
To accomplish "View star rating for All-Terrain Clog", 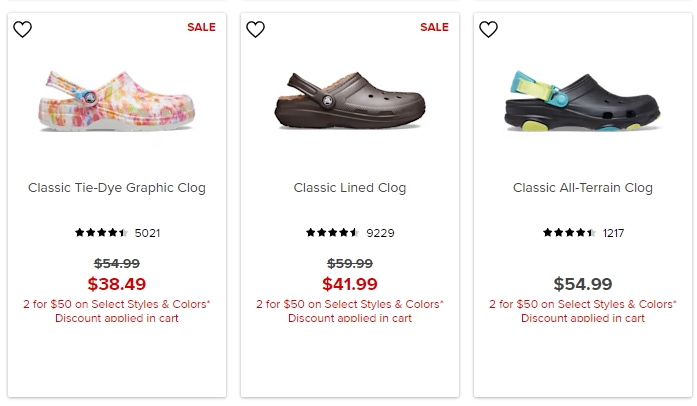I will (569, 233).
